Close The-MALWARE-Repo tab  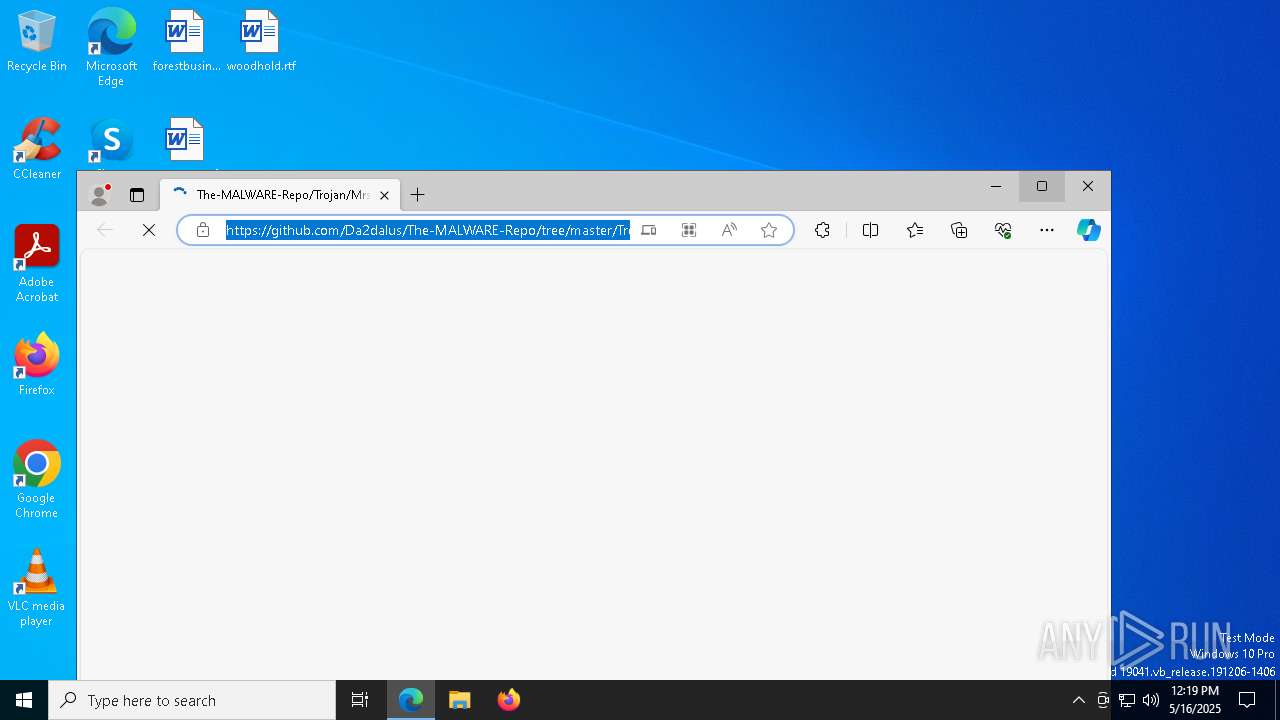point(384,196)
